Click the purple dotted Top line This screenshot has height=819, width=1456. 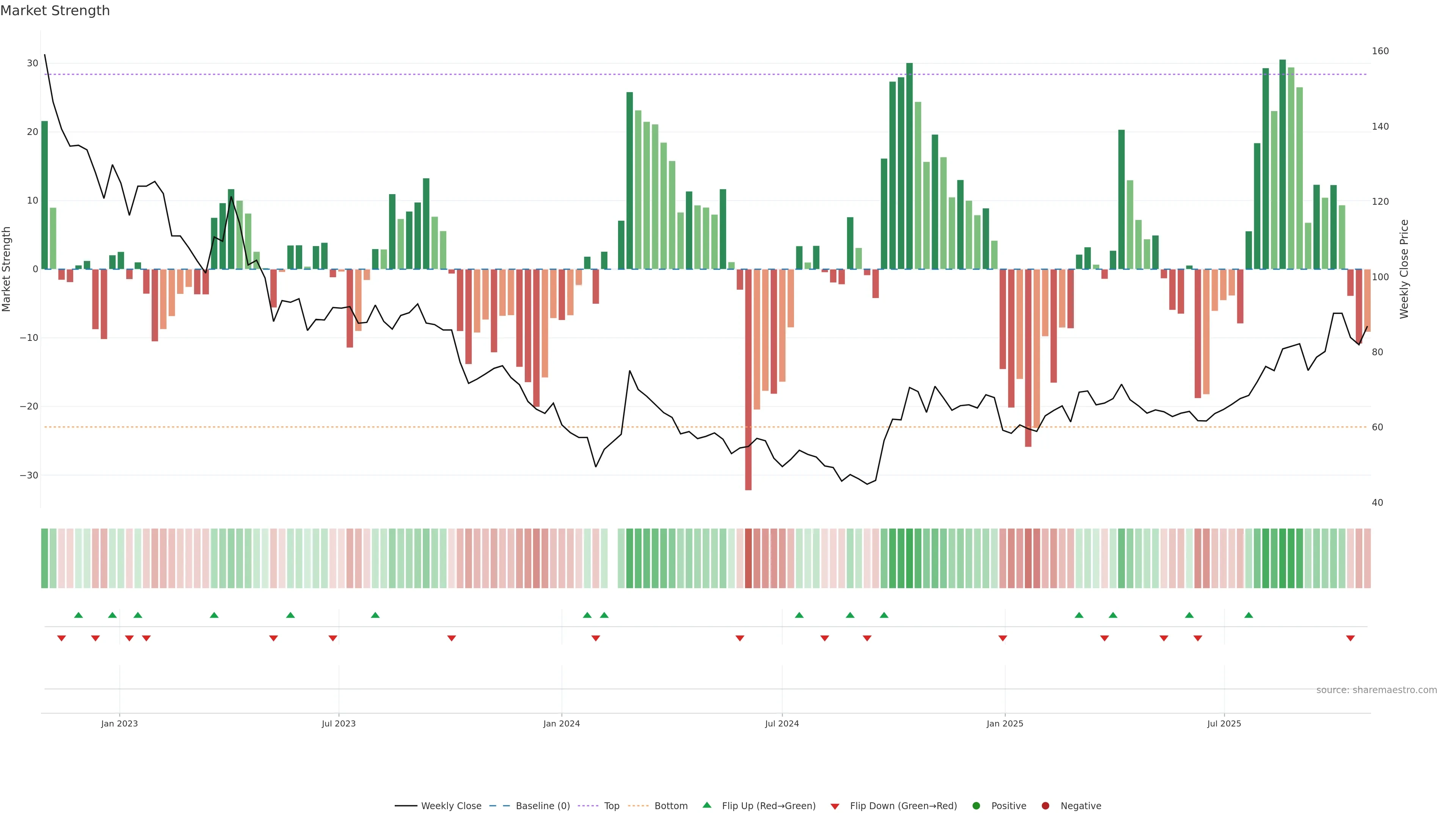(565, 75)
